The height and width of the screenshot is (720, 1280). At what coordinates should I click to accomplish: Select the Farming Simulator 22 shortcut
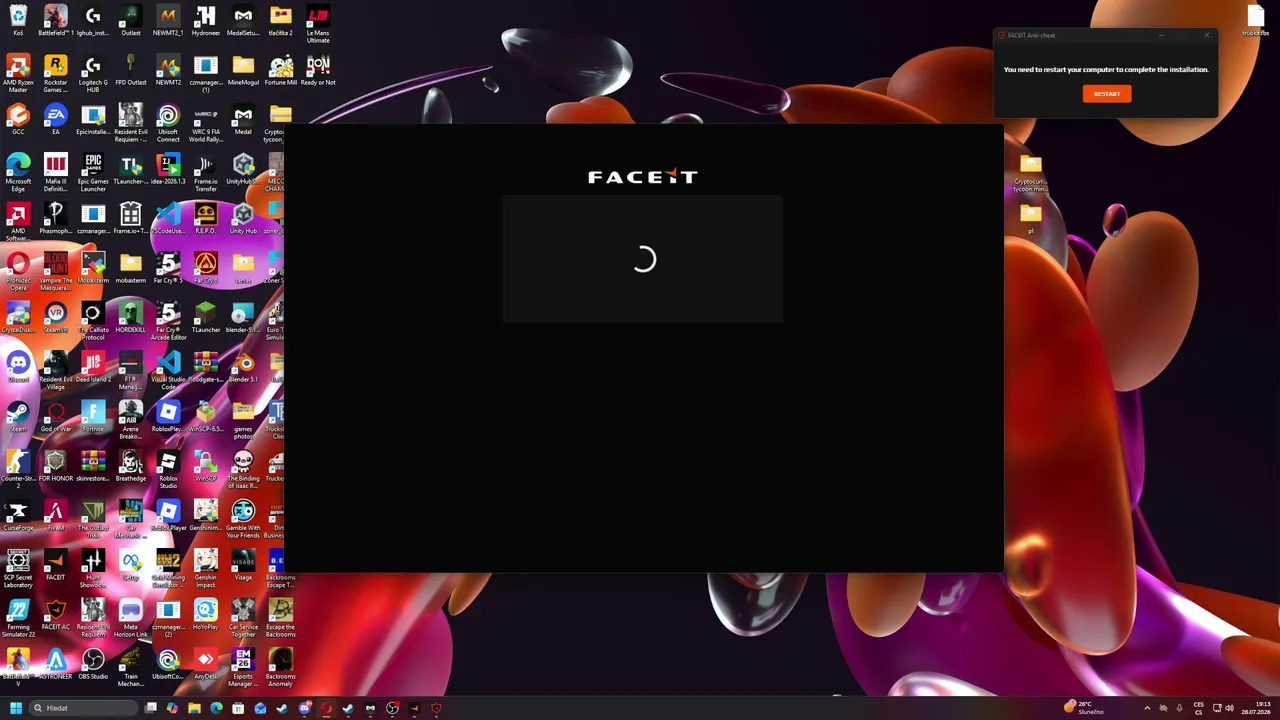coord(18,618)
